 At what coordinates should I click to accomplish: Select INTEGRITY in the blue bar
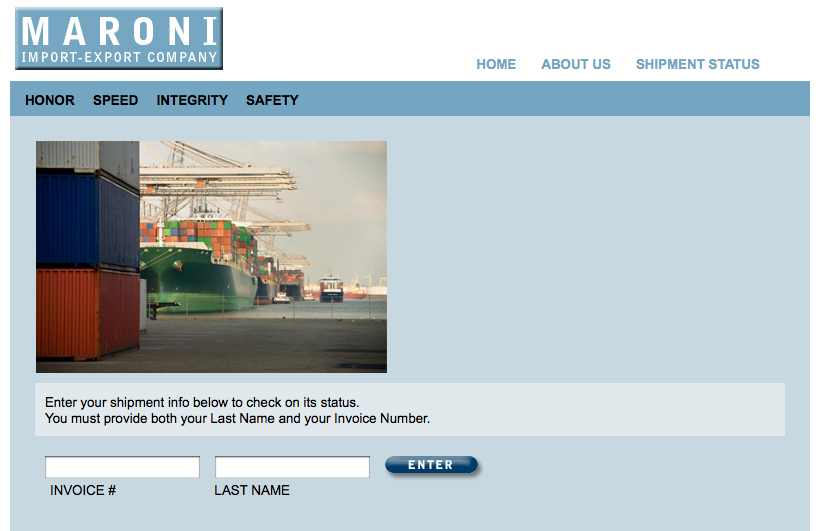pos(192,100)
